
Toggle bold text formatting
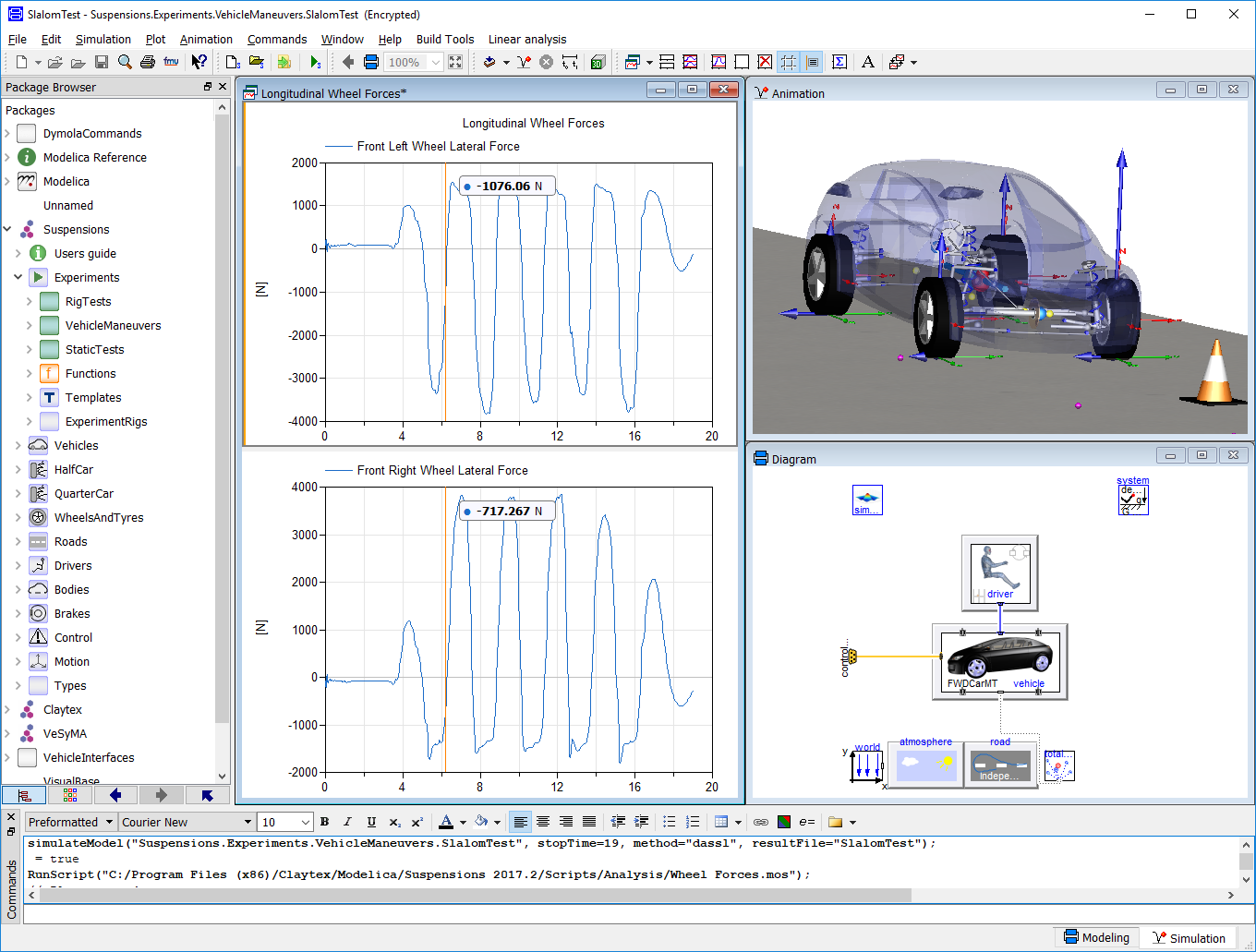pos(324,822)
